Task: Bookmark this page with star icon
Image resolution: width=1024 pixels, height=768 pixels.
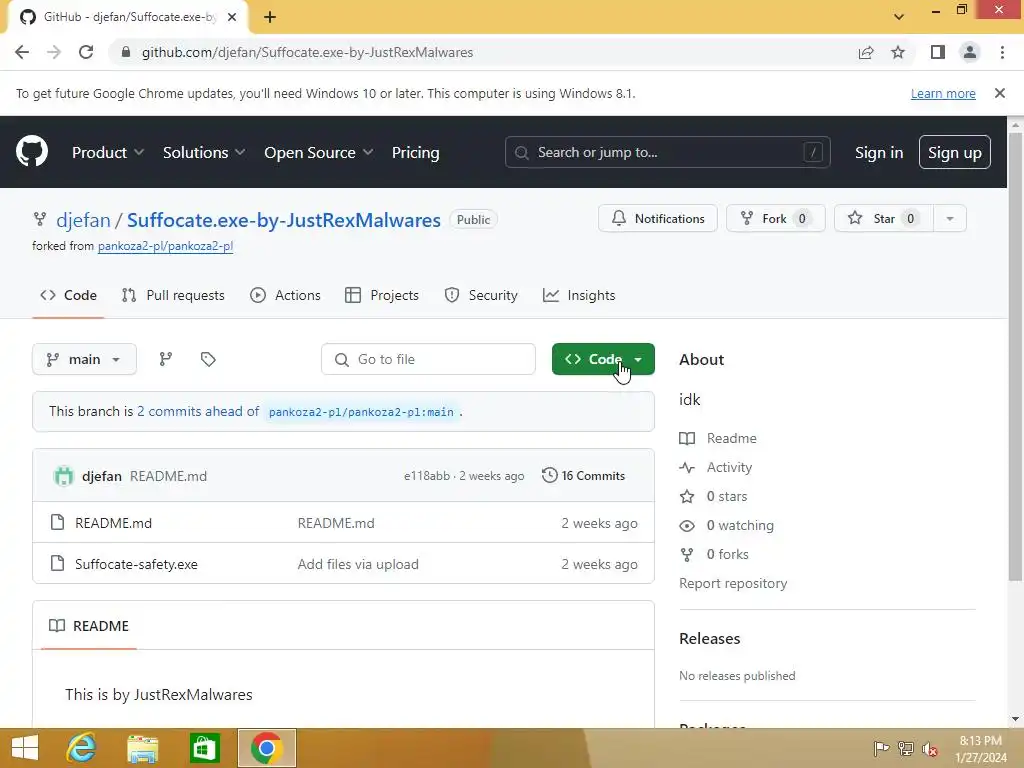Action: 898,52
